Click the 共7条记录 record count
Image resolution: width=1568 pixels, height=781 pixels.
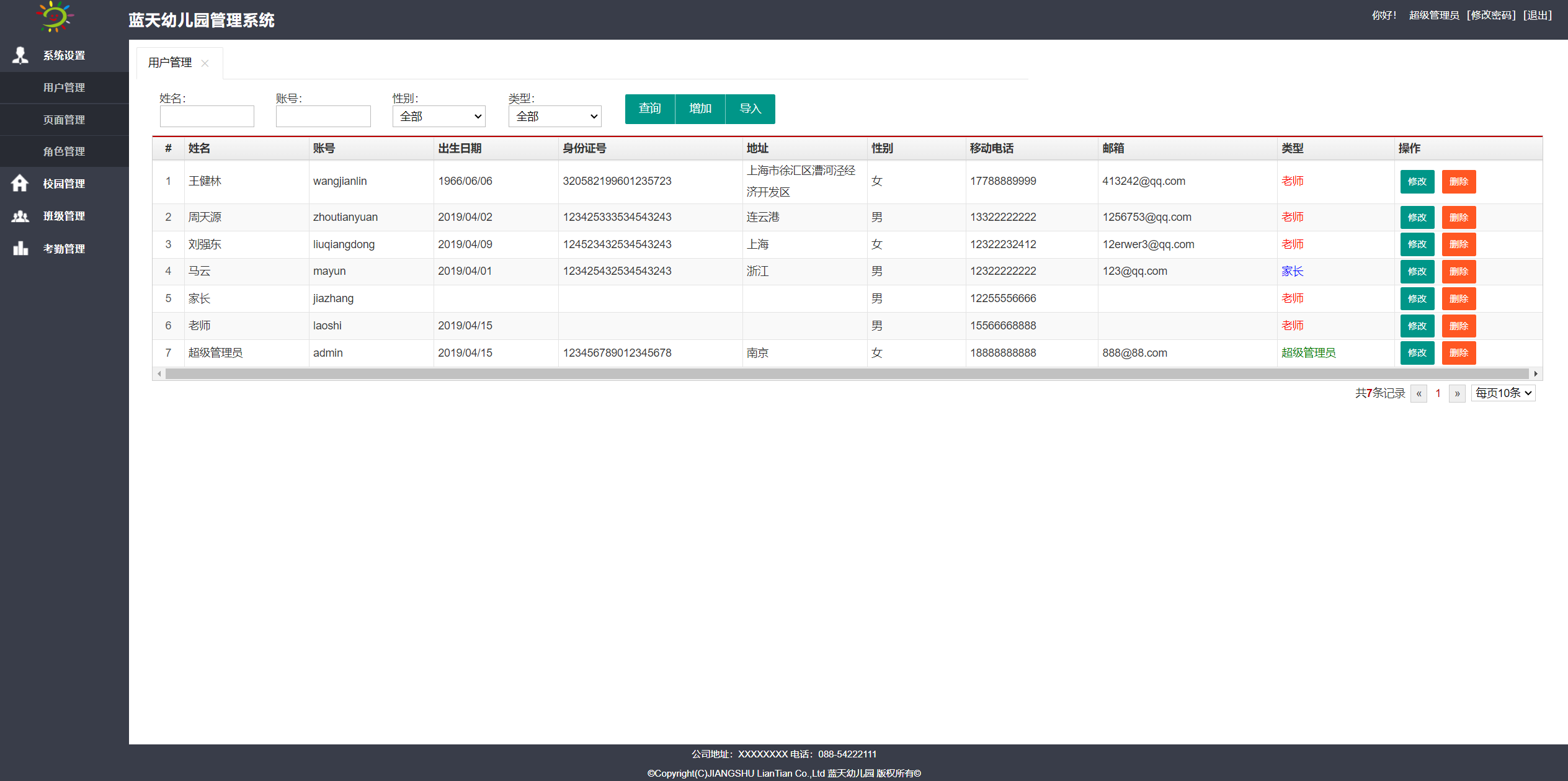point(1380,393)
